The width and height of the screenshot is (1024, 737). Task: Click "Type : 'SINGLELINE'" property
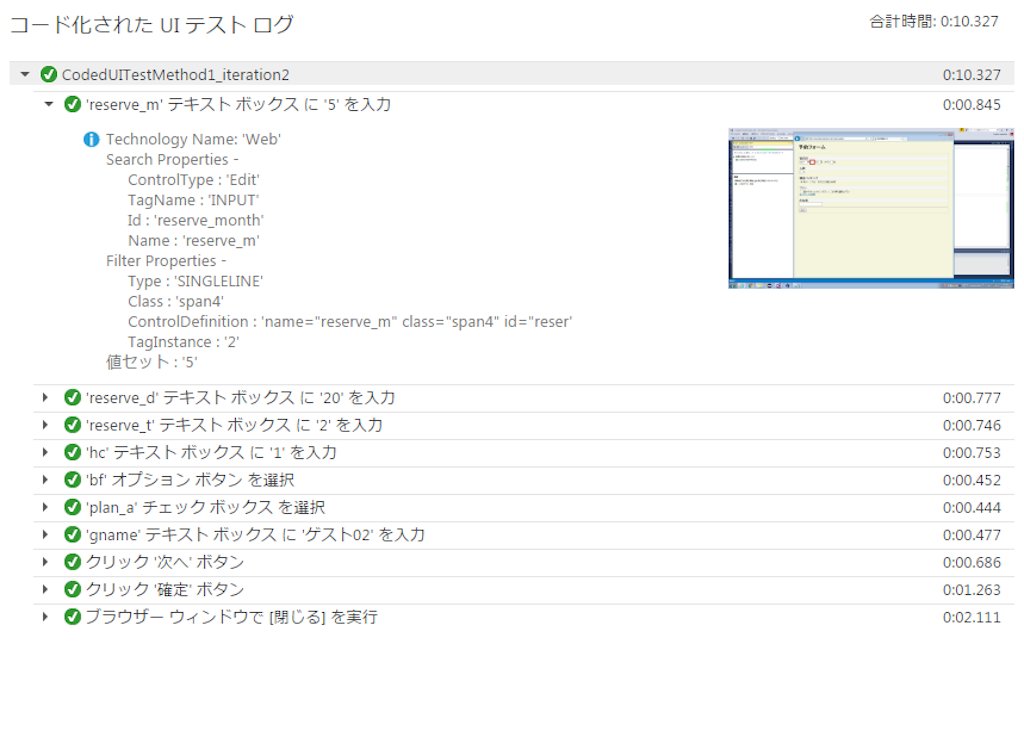[x=195, y=281]
